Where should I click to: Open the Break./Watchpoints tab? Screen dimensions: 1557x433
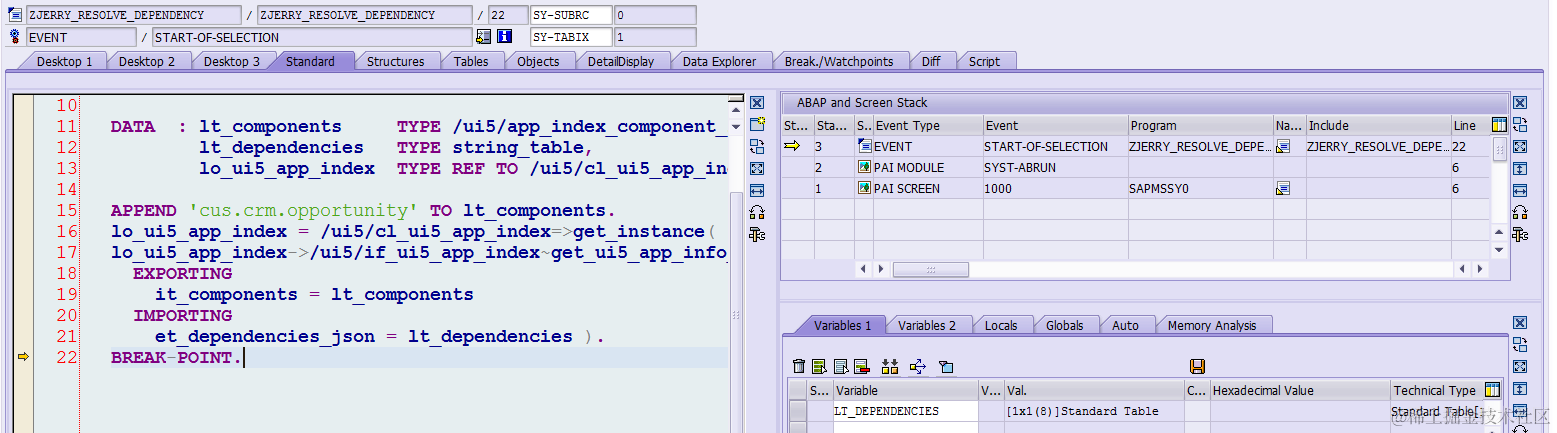839,61
